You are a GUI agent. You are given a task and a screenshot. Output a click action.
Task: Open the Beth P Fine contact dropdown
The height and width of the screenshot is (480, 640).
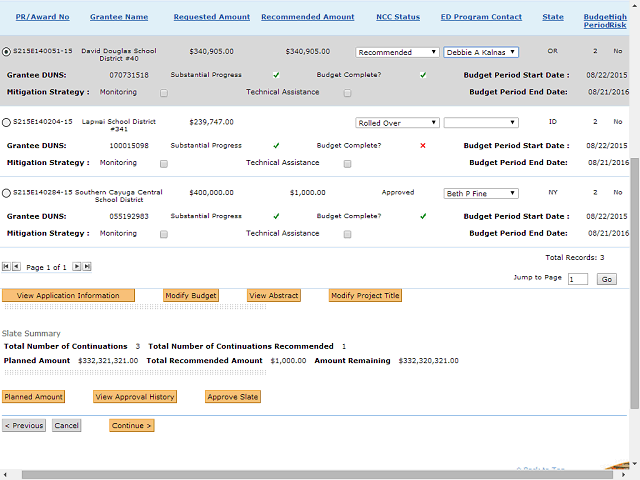pyautogui.click(x=481, y=193)
